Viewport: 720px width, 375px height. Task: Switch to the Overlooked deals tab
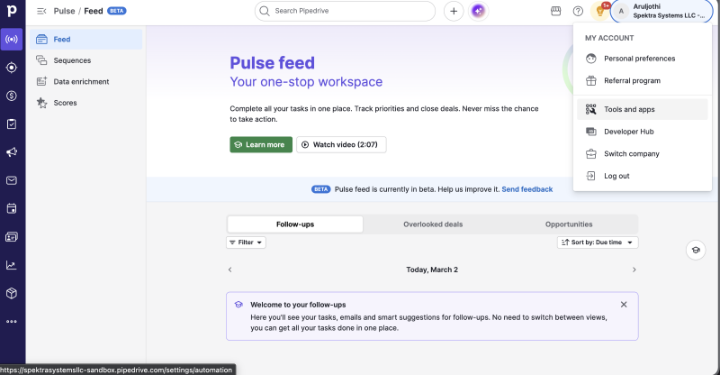tap(433, 224)
